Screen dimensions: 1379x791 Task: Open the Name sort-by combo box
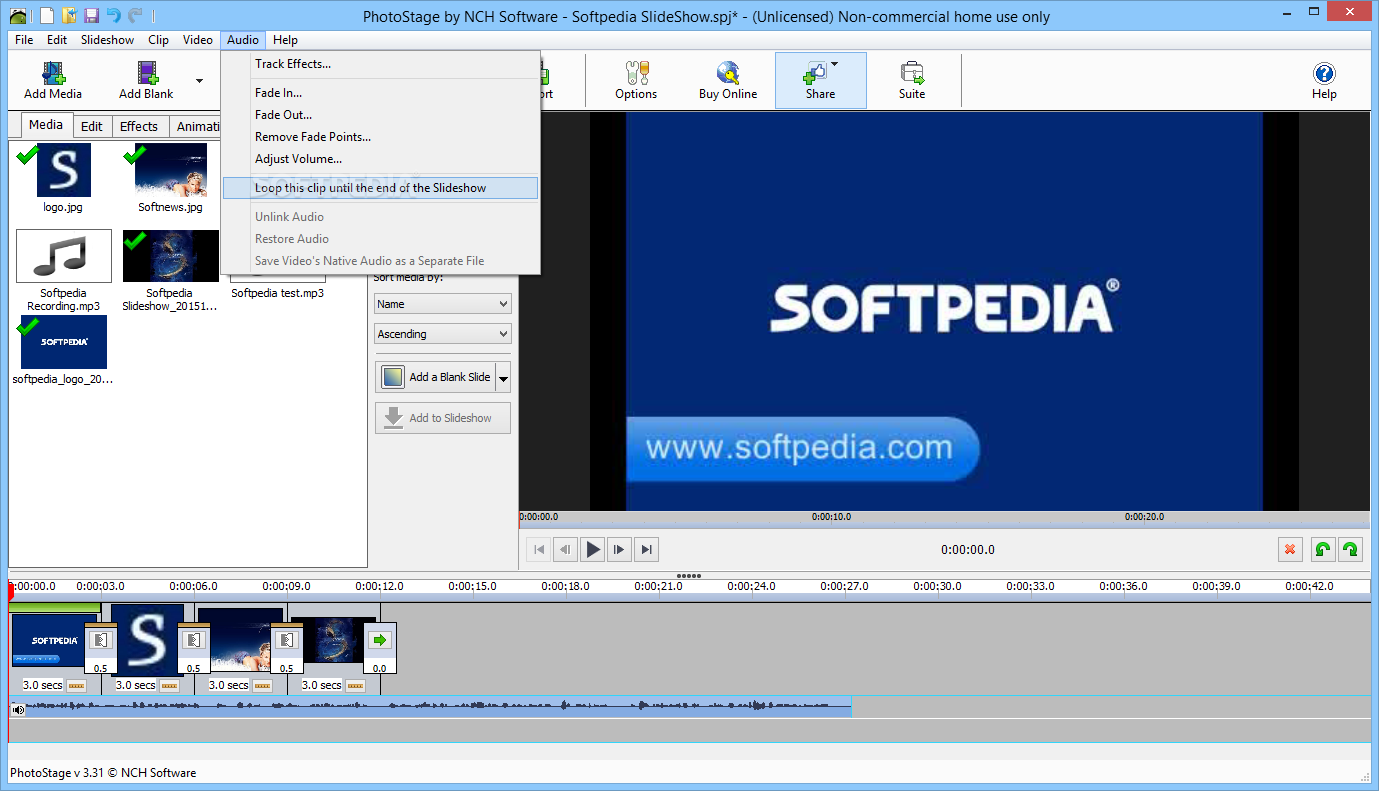(x=443, y=304)
